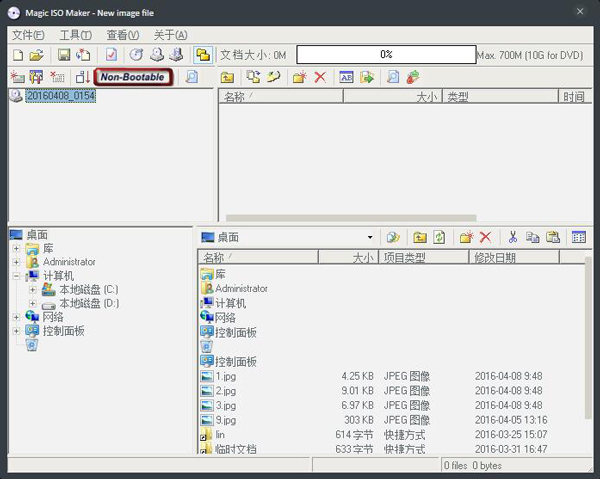Click the add-to-image icon in explorer toolbar
The image size is (600, 479).
click(x=393, y=238)
